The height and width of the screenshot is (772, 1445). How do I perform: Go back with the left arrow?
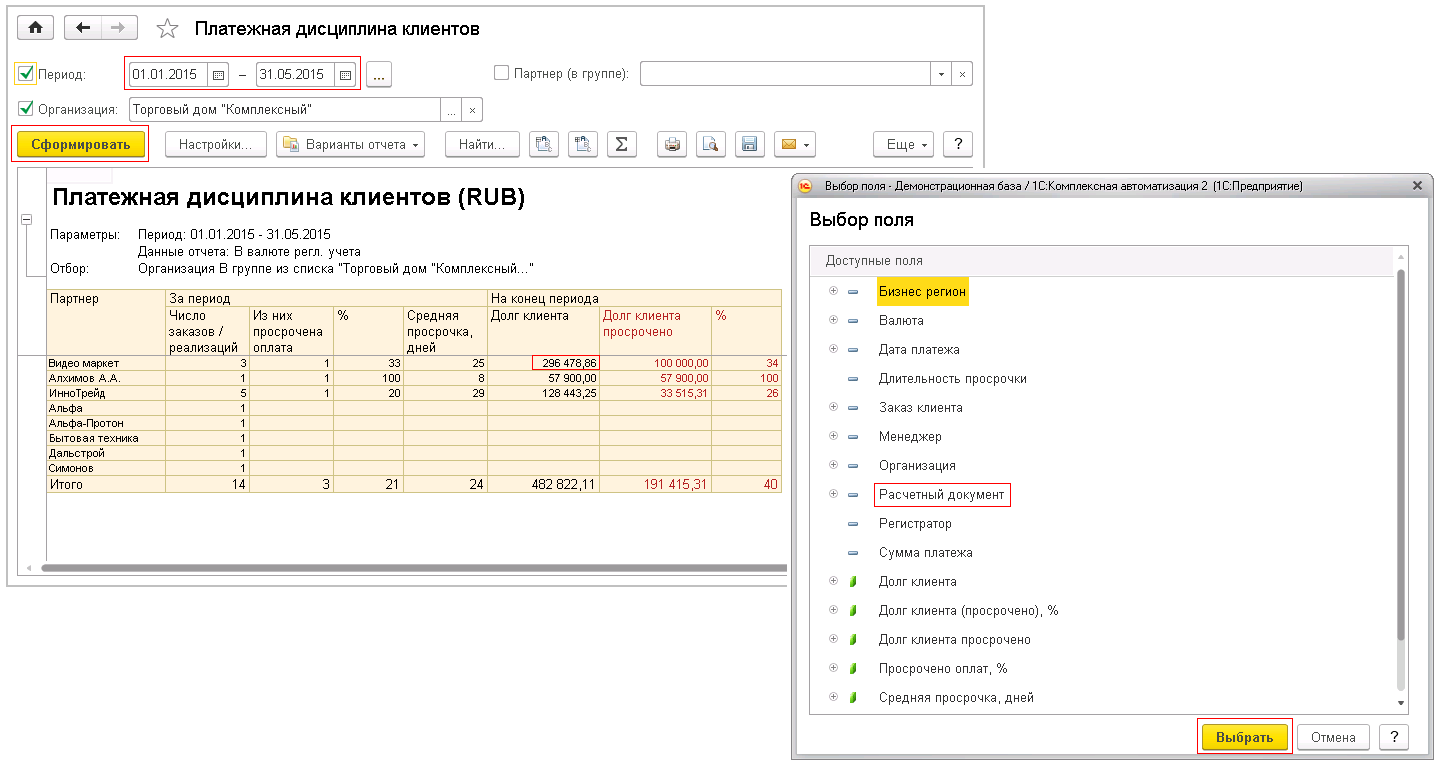tap(84, 28)
